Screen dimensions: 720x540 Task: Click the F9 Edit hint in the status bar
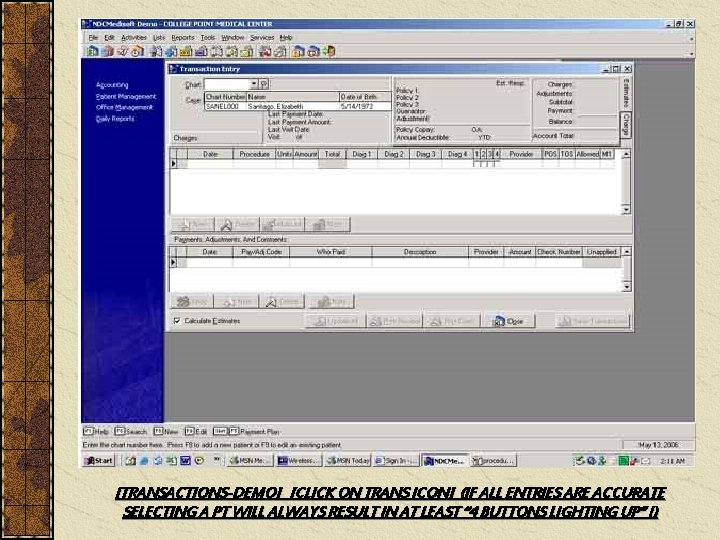pos(196,432)
